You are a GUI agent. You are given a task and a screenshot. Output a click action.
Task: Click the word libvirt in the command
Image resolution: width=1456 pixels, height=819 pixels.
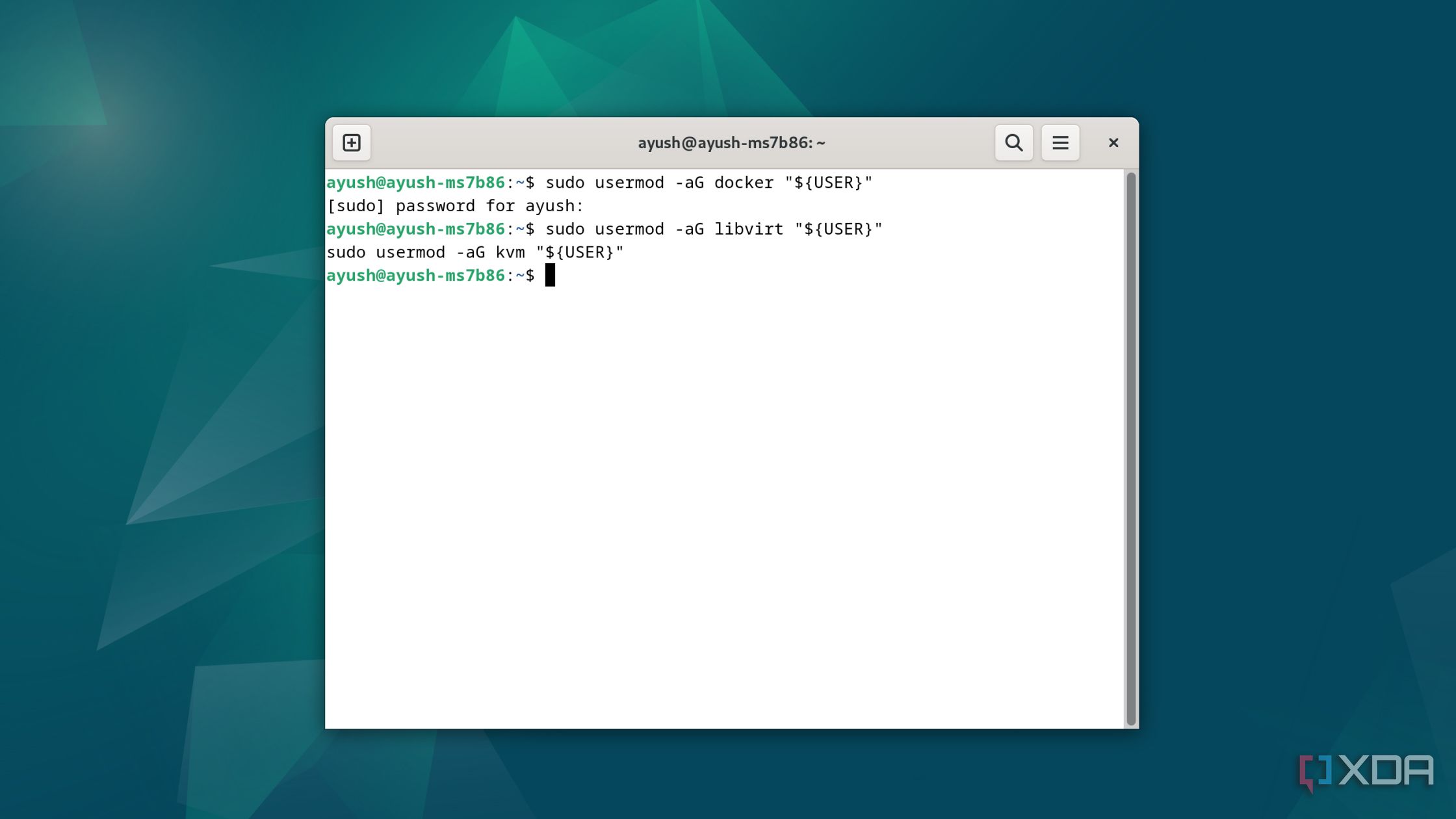coord(749,229)
